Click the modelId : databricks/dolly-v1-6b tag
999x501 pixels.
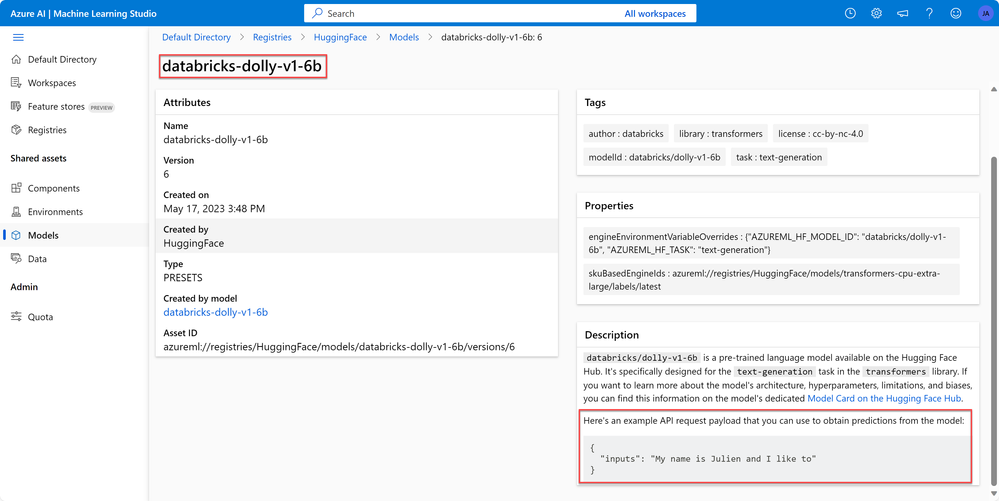click(654, 157)
